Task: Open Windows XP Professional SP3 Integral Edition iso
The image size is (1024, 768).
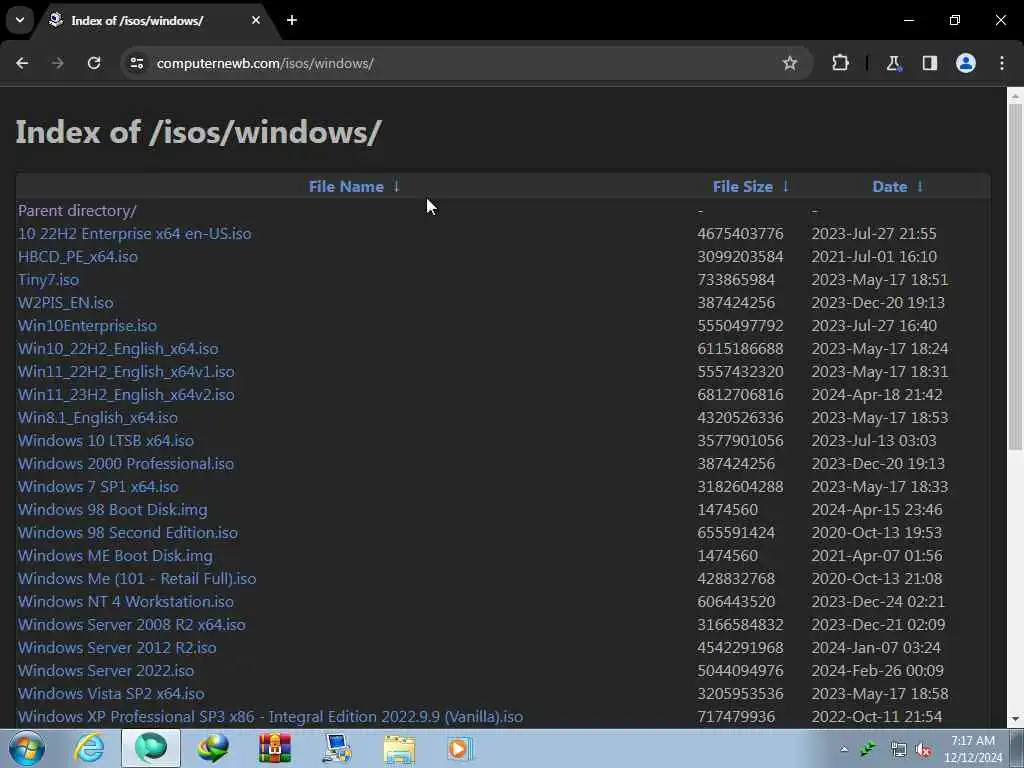Action: tap(270, 716)
